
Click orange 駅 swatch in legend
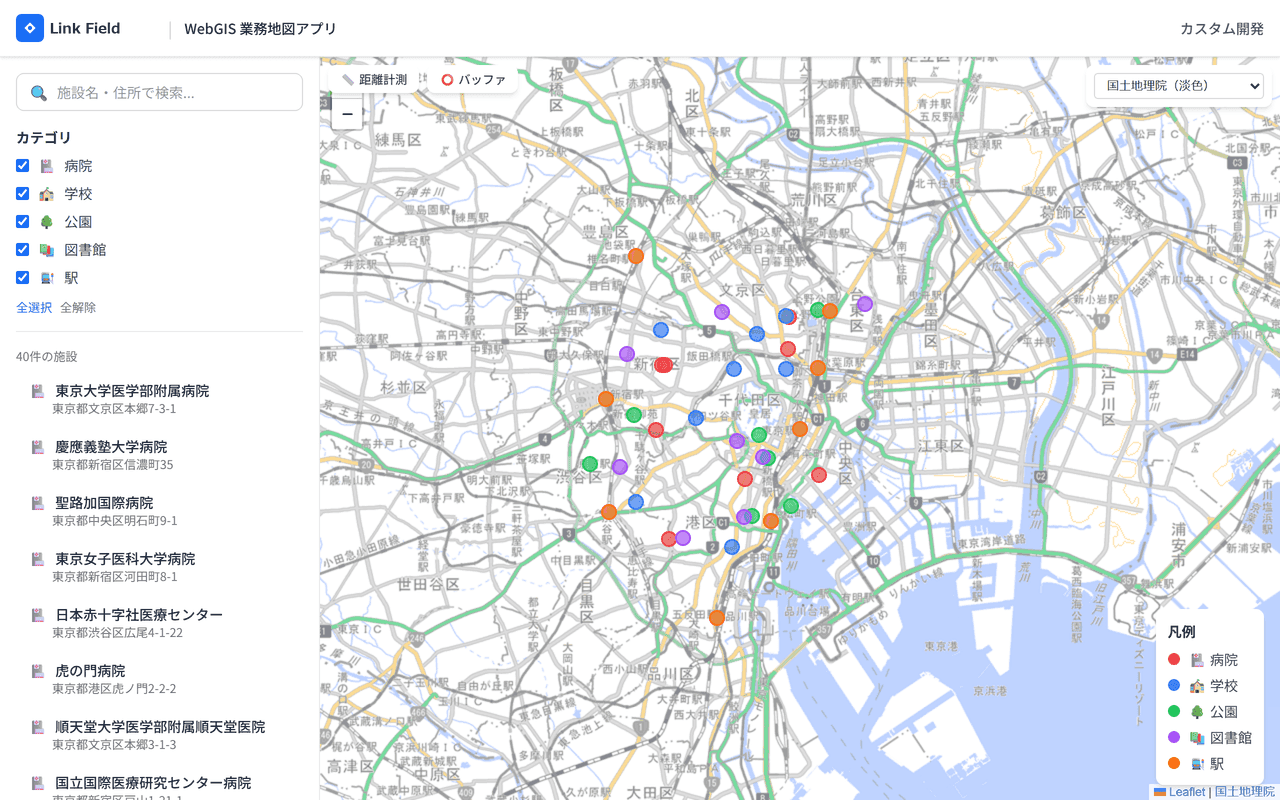pos(1174,764)
